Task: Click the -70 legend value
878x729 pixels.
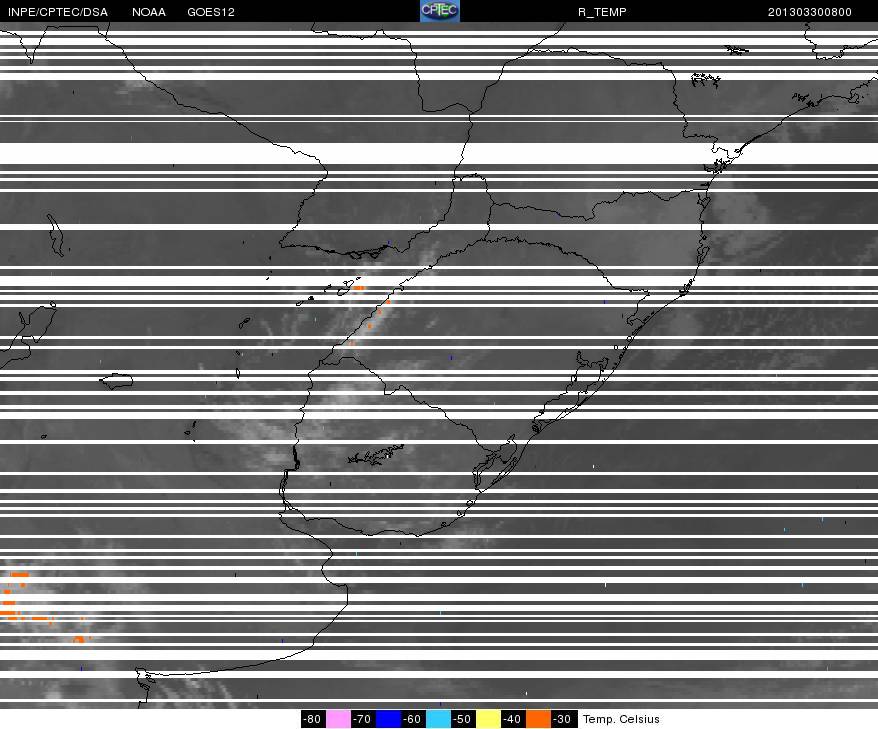Action: 363,719
